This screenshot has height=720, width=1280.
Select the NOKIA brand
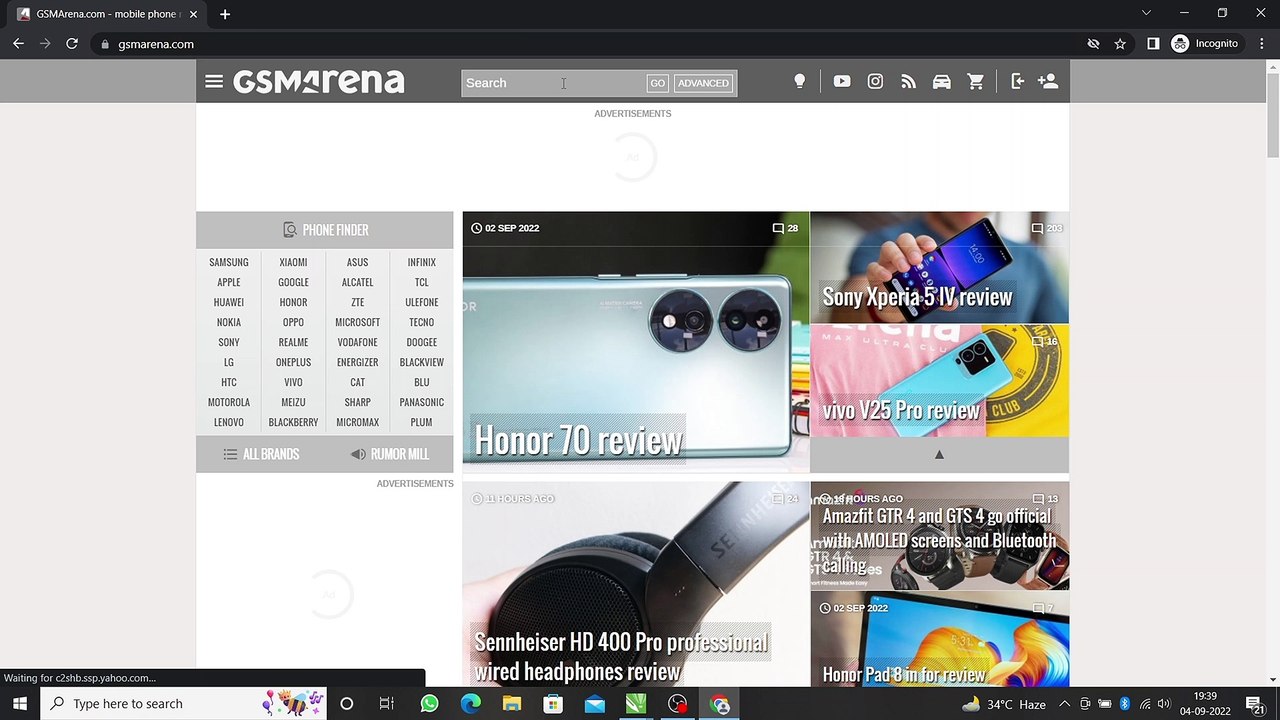(229, 322)
